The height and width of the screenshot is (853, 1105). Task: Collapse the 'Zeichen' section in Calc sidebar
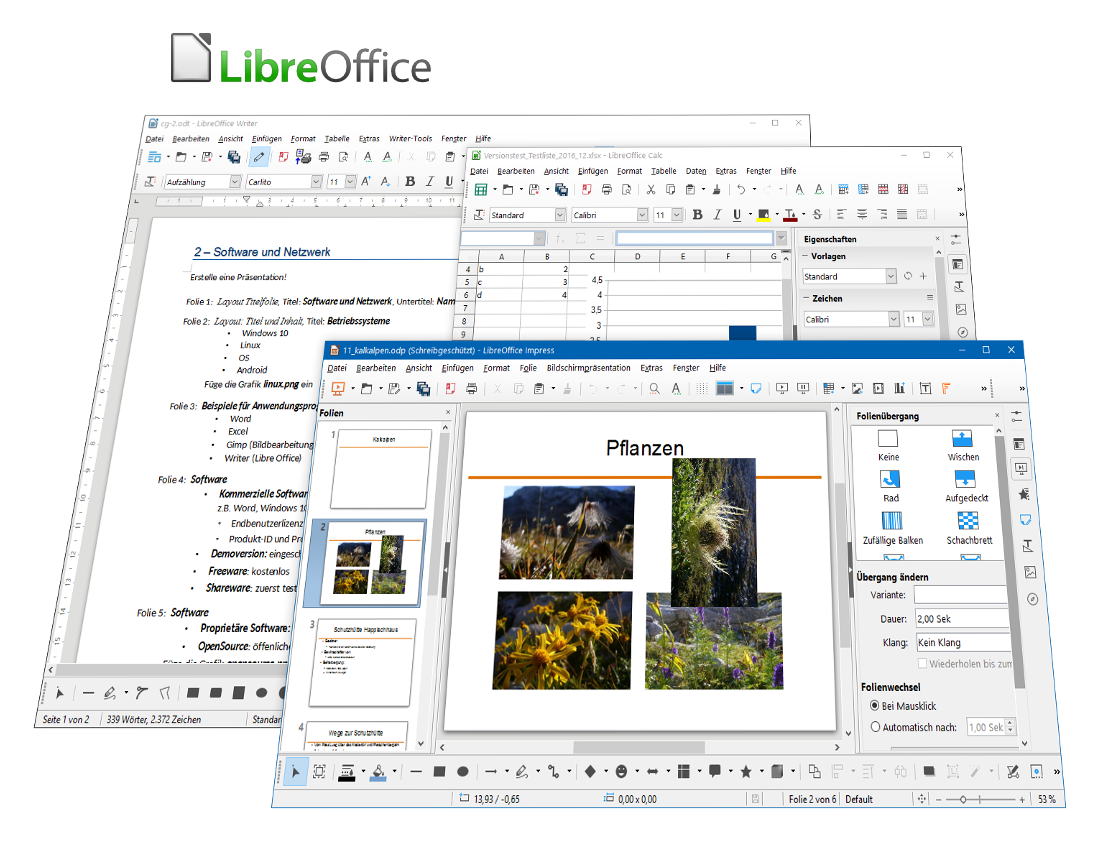point(806,299)
